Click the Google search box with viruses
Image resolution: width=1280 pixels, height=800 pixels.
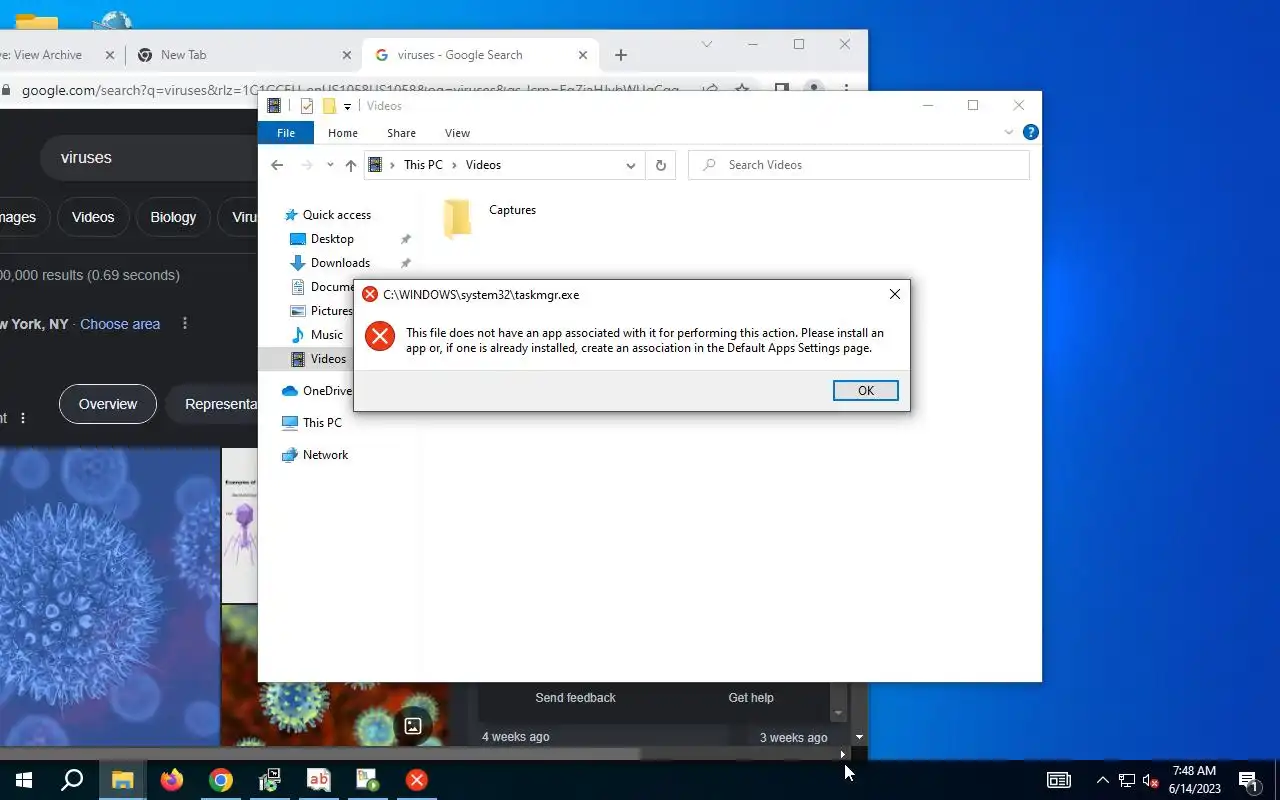[150, 157]
